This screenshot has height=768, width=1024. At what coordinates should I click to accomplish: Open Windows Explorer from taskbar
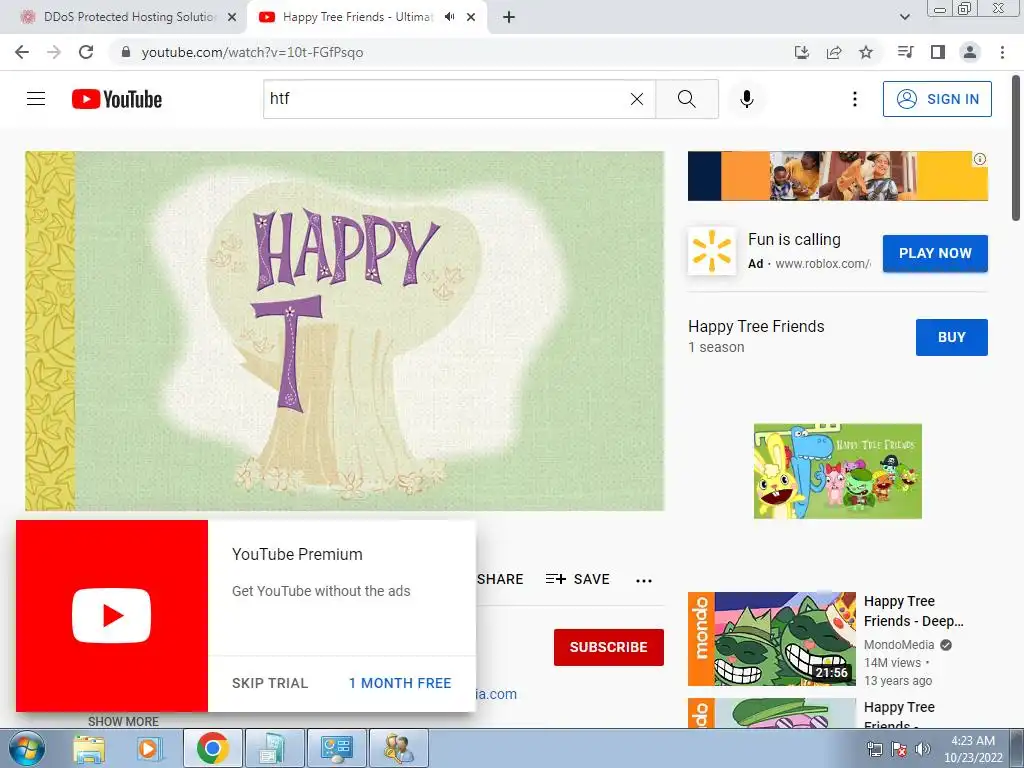(89, 748)
